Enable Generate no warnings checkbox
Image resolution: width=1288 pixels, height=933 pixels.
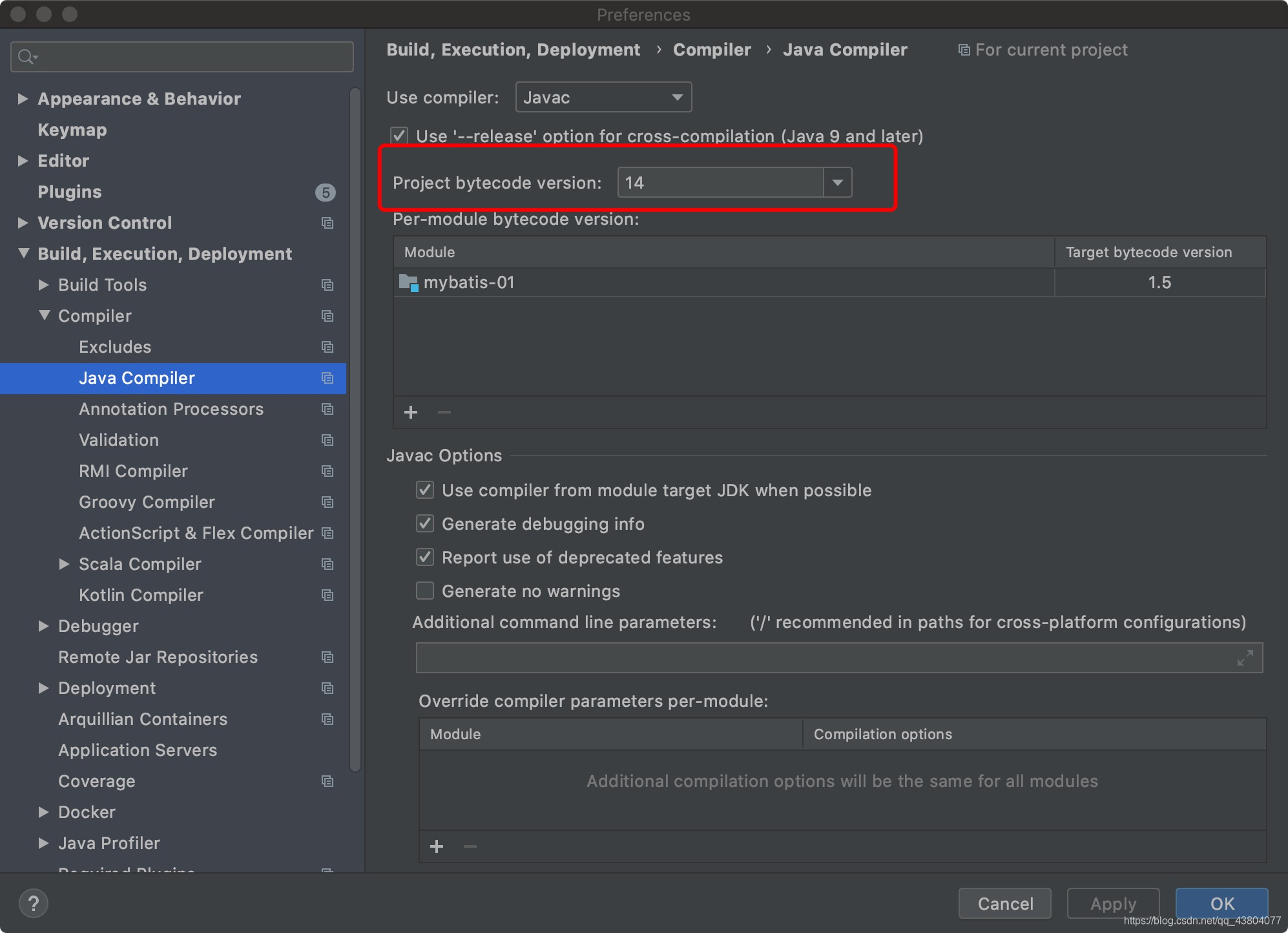425,591
